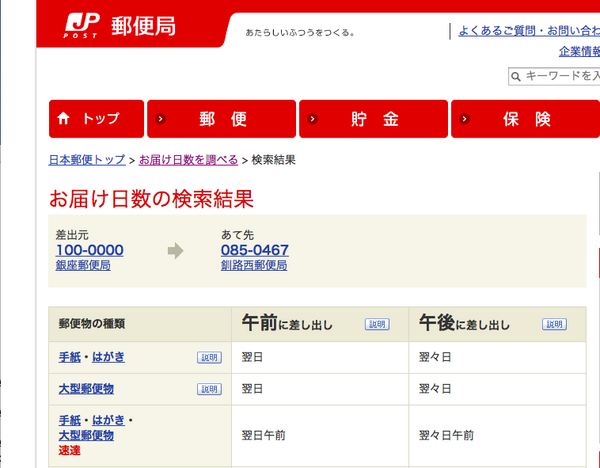600x468 pixels.
Task: Click the arrow icon on 貯金 menu
Action: pyautogui.click(x=313, y=119)
